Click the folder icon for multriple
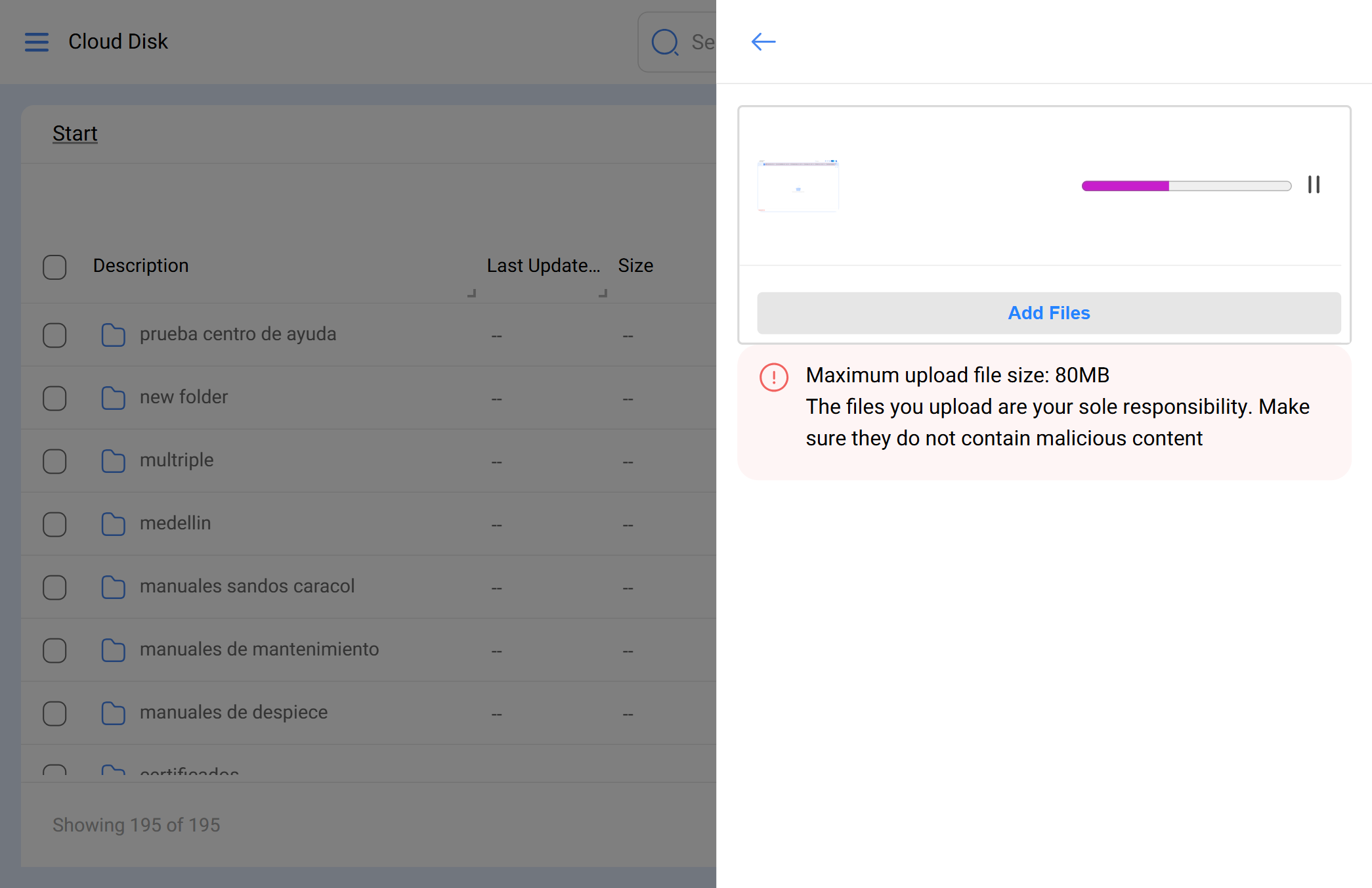 point(113,460)
